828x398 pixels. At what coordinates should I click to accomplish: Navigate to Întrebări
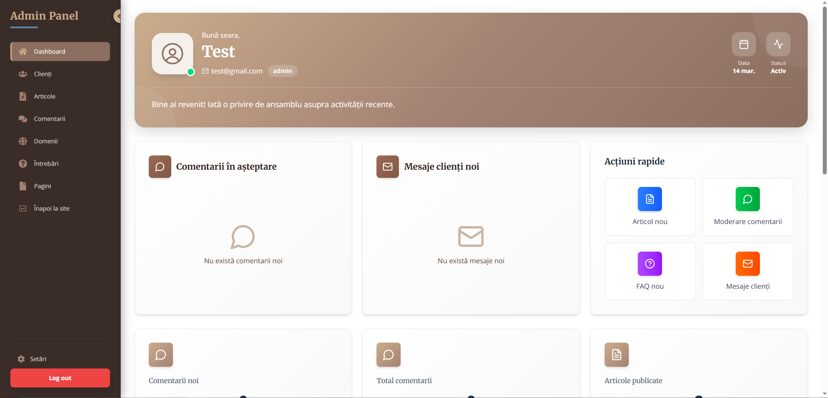point(60,164)
